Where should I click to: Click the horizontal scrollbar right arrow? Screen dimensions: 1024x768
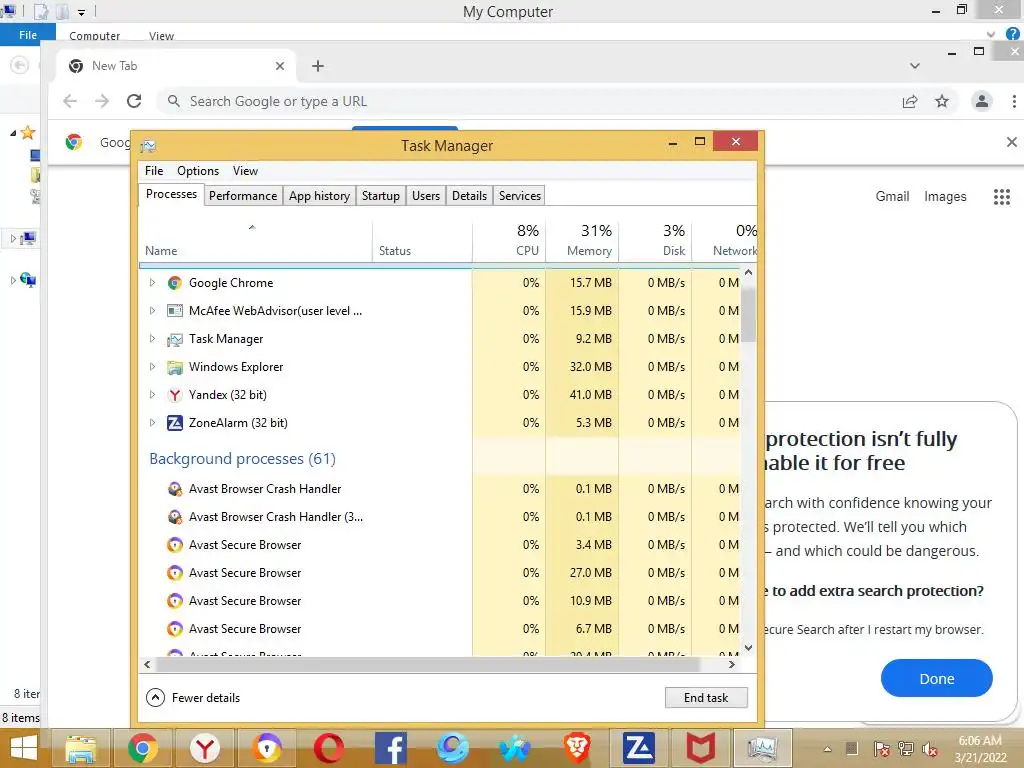click(731, 664)
